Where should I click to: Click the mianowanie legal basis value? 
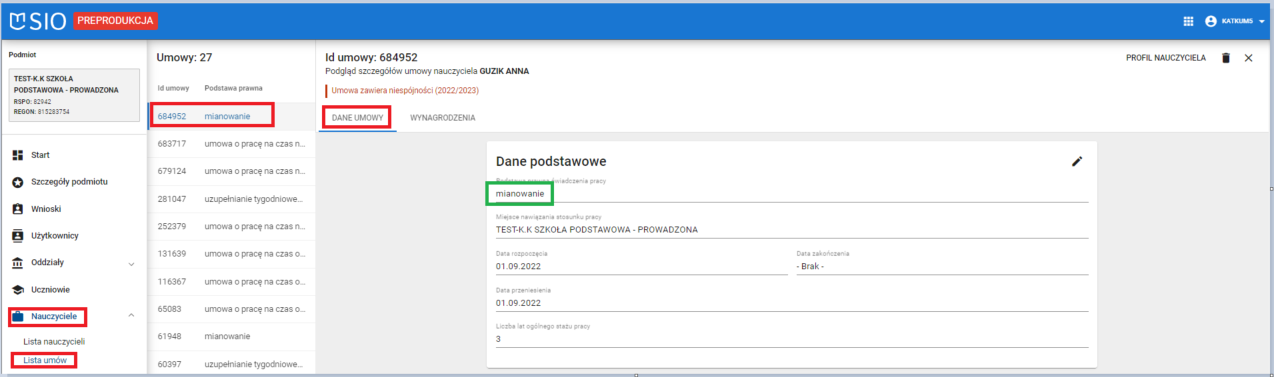[519, 193]
